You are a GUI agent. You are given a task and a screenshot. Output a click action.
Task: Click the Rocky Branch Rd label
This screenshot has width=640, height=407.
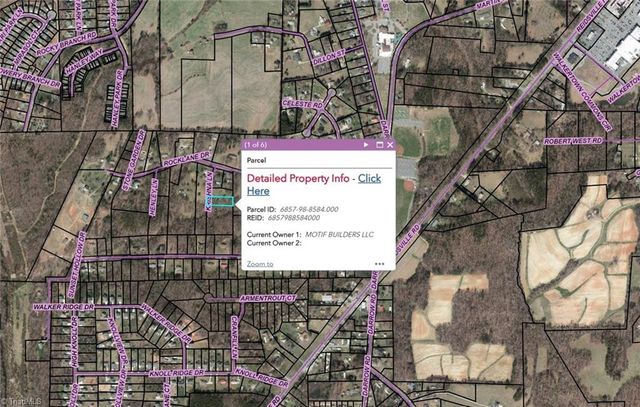click(x=67, y=44)
